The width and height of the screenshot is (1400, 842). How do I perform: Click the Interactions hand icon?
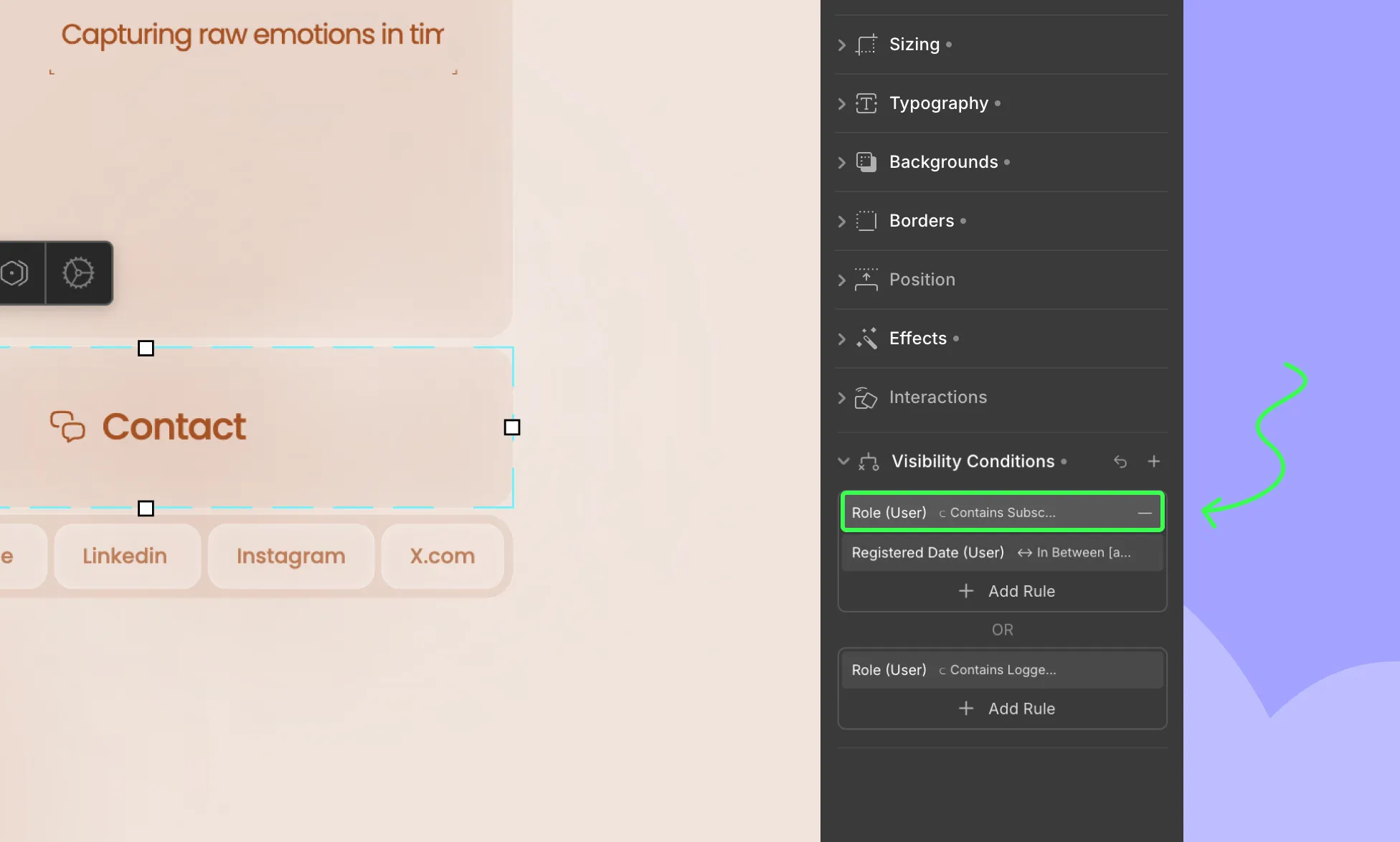[x=866, y=397]
